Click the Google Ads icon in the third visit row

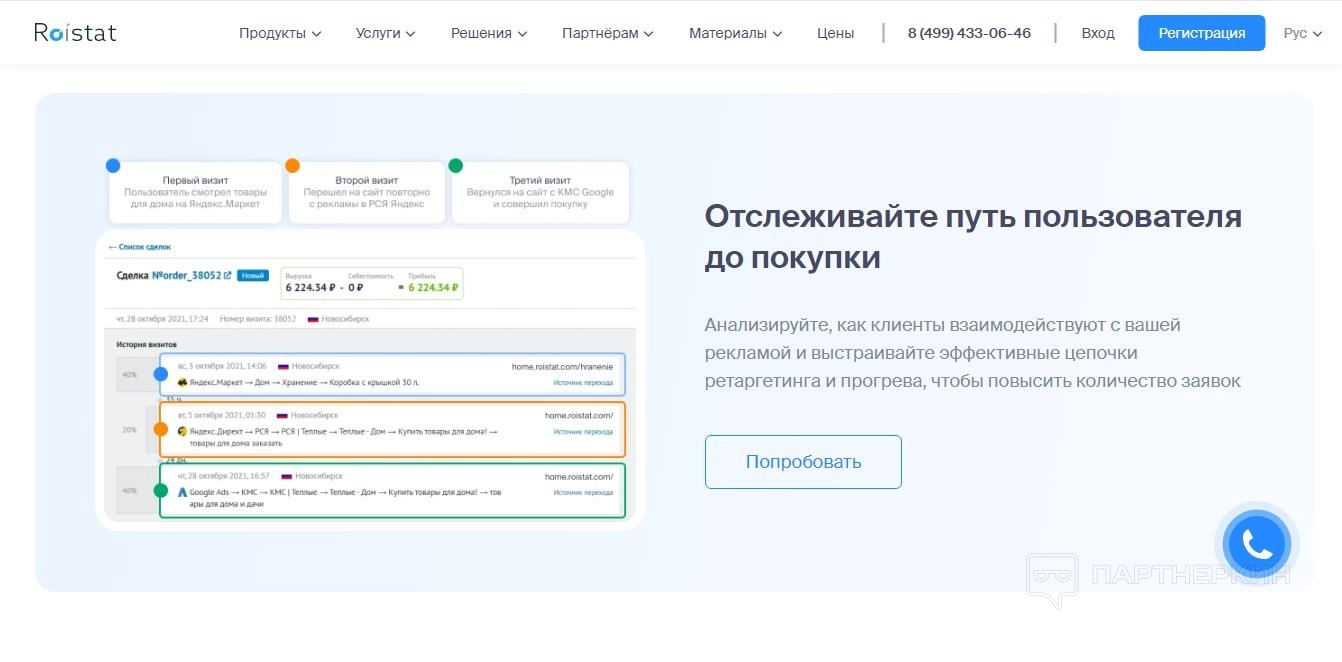tap(182, 492)
